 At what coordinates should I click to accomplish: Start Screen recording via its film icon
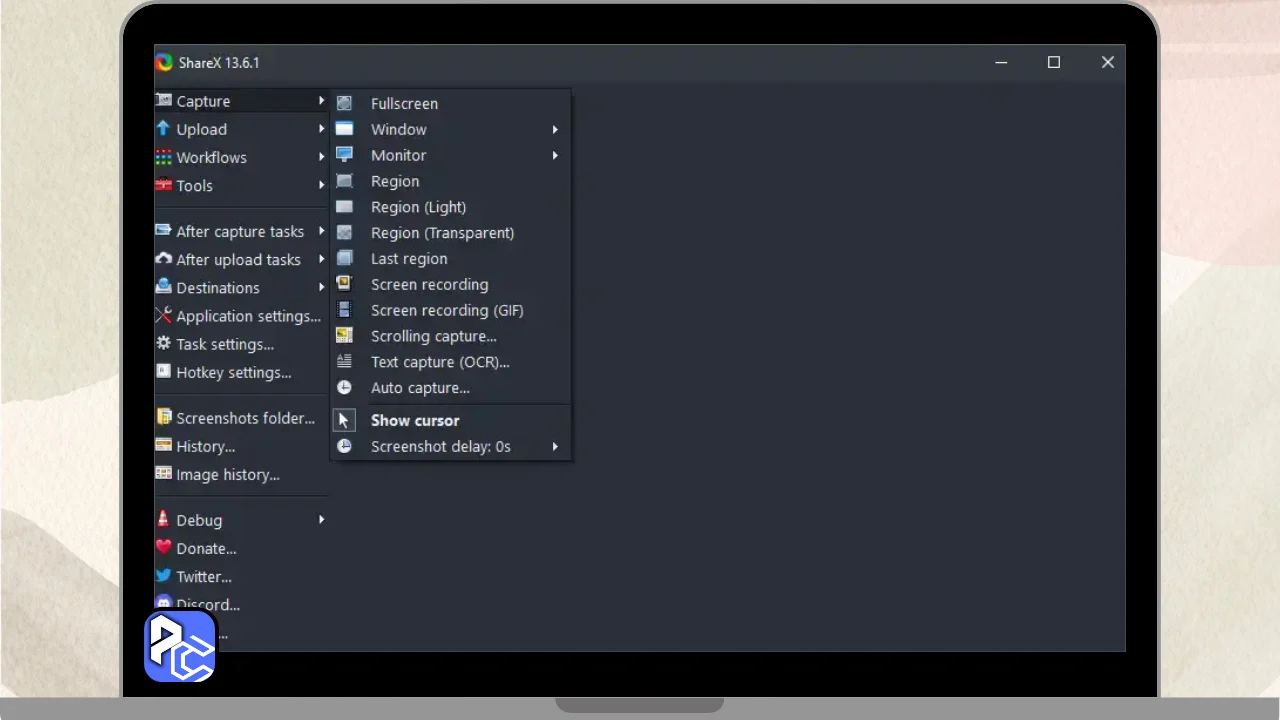click(x=344, y=284)
